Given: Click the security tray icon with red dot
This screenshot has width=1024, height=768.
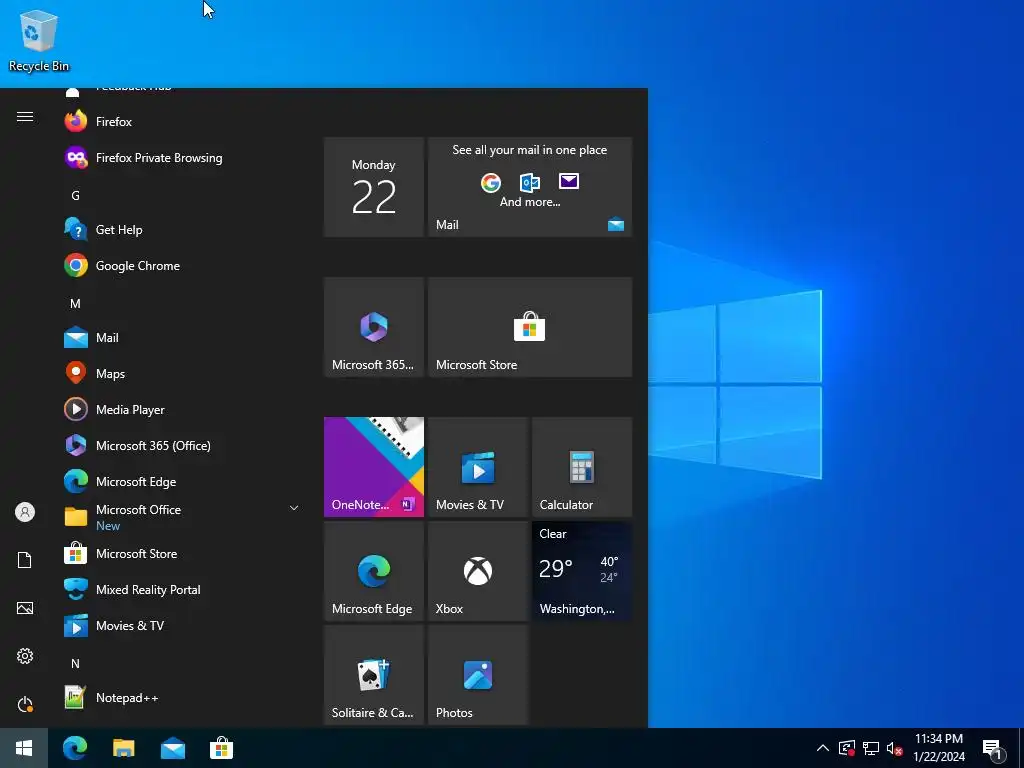Looking at the screenshot, I should [x=846, y=748].
